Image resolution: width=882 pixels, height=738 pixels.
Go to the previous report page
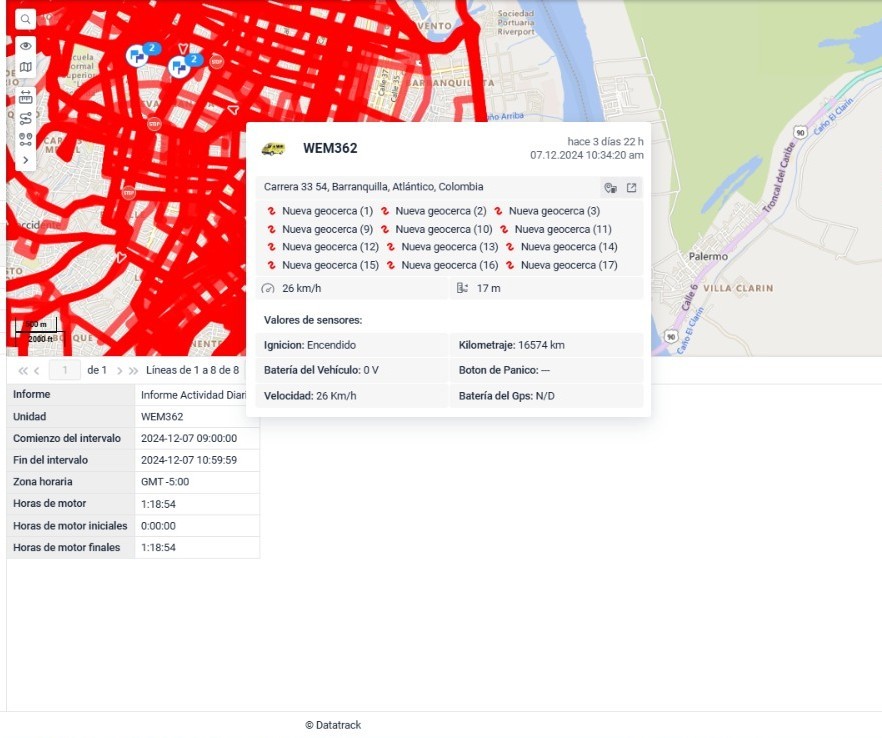[37, 370]
